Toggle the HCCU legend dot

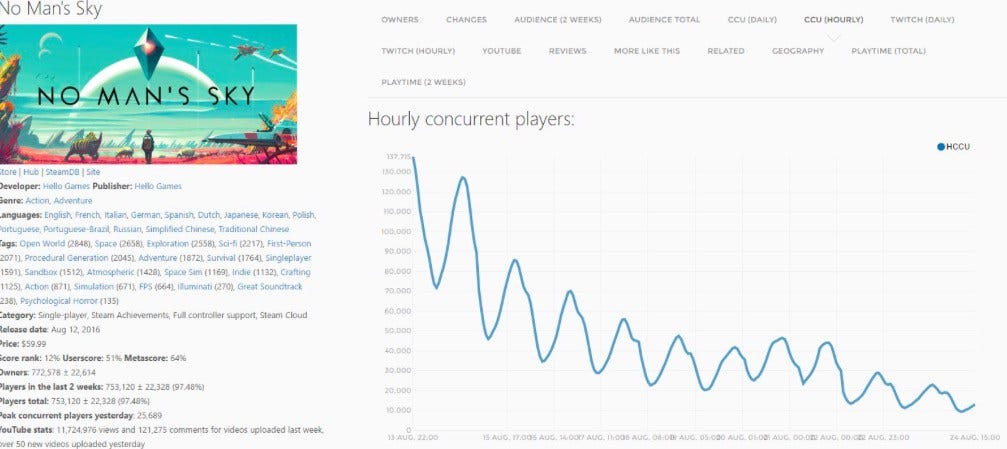coord(941,146)
